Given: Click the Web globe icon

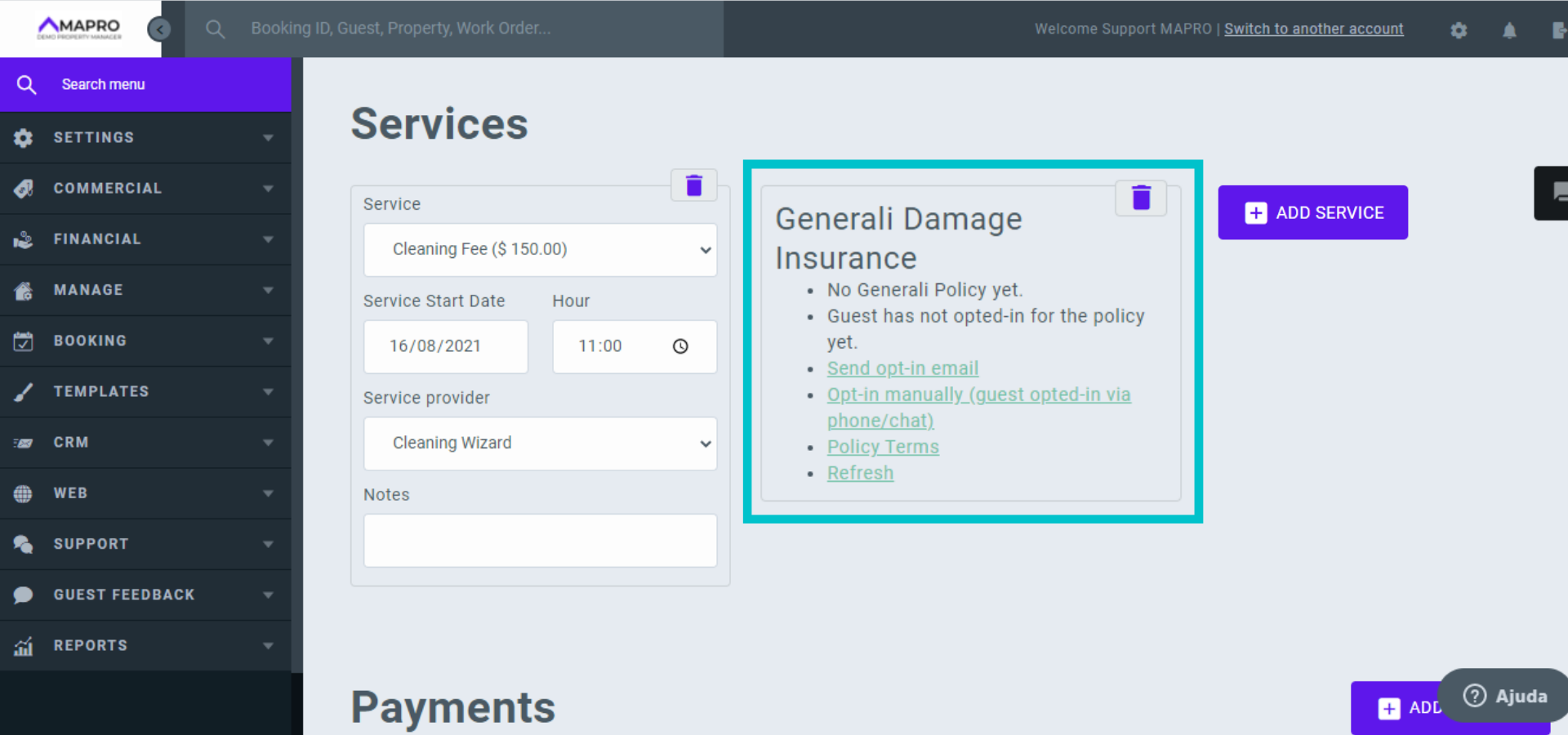Looking at the screenshot, I should tap(24, 492).
